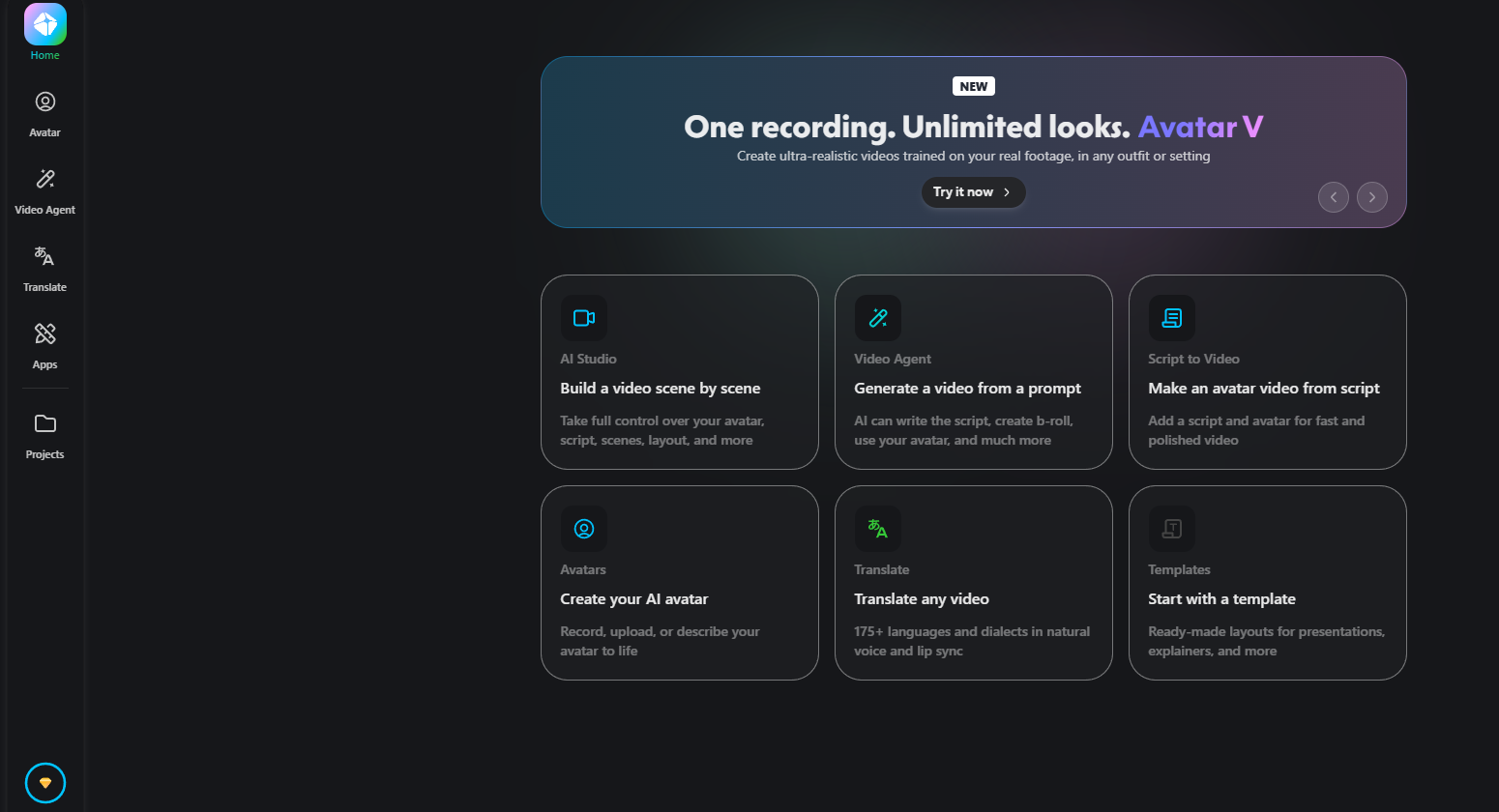Open the 'Create your AI avatar' card

(680, 583)
